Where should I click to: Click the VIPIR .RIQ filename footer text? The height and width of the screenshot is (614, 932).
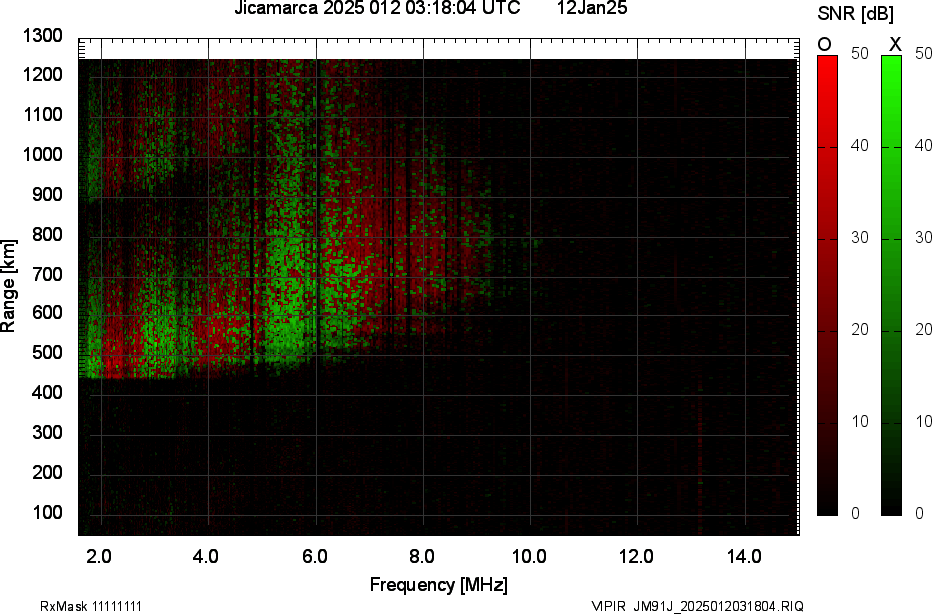pos(697,606)
